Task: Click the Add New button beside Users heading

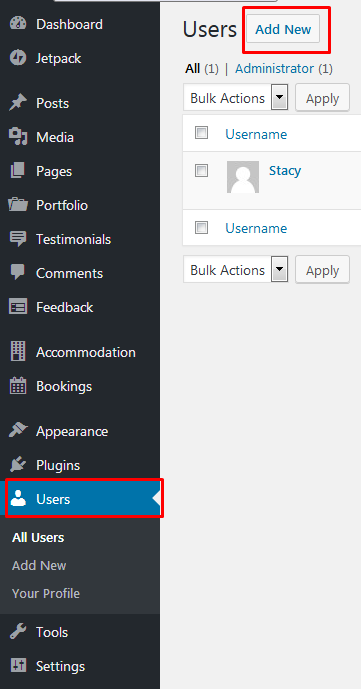Action: coord(283,29)
